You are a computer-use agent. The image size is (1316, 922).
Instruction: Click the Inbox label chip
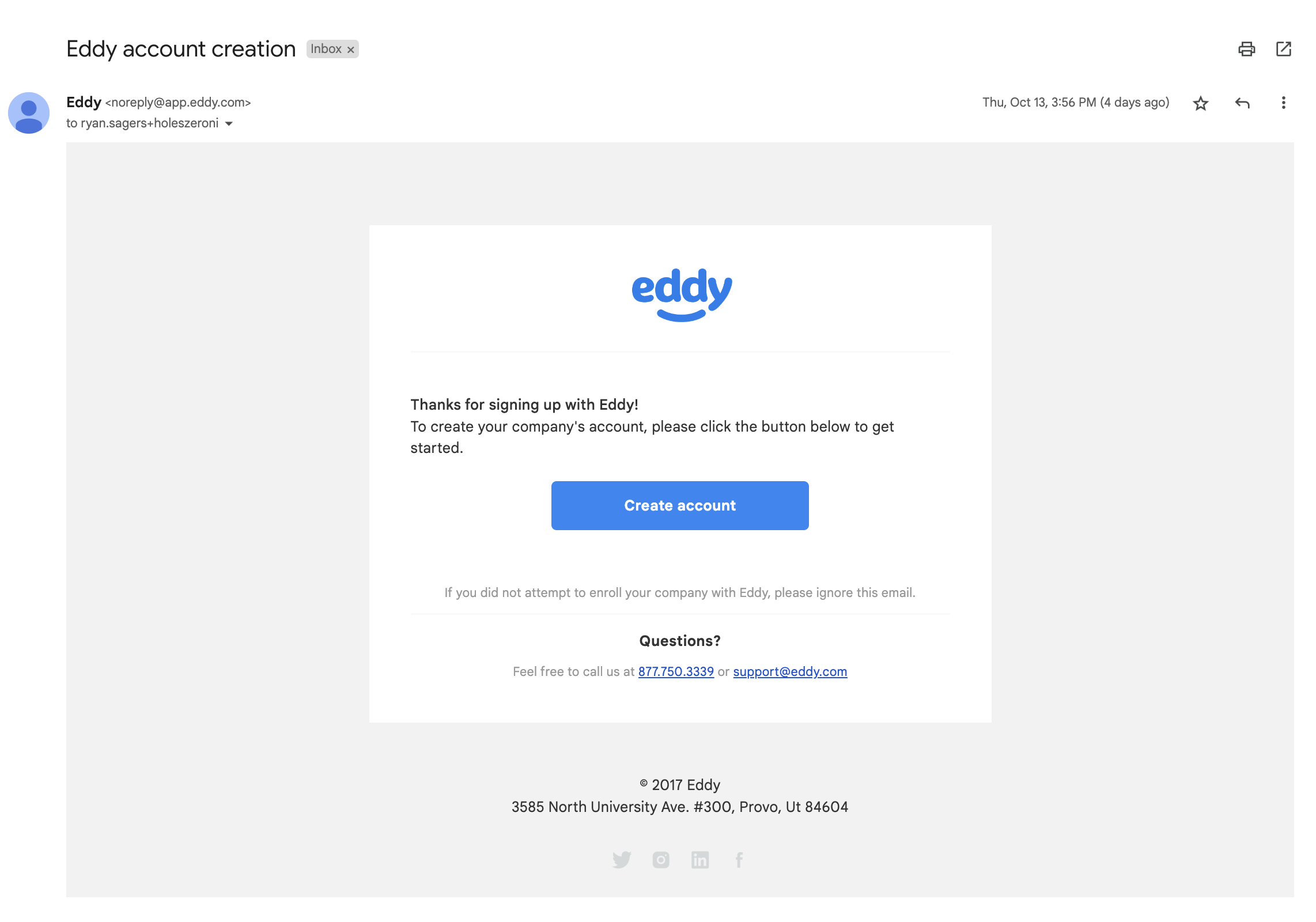[326, 49]
